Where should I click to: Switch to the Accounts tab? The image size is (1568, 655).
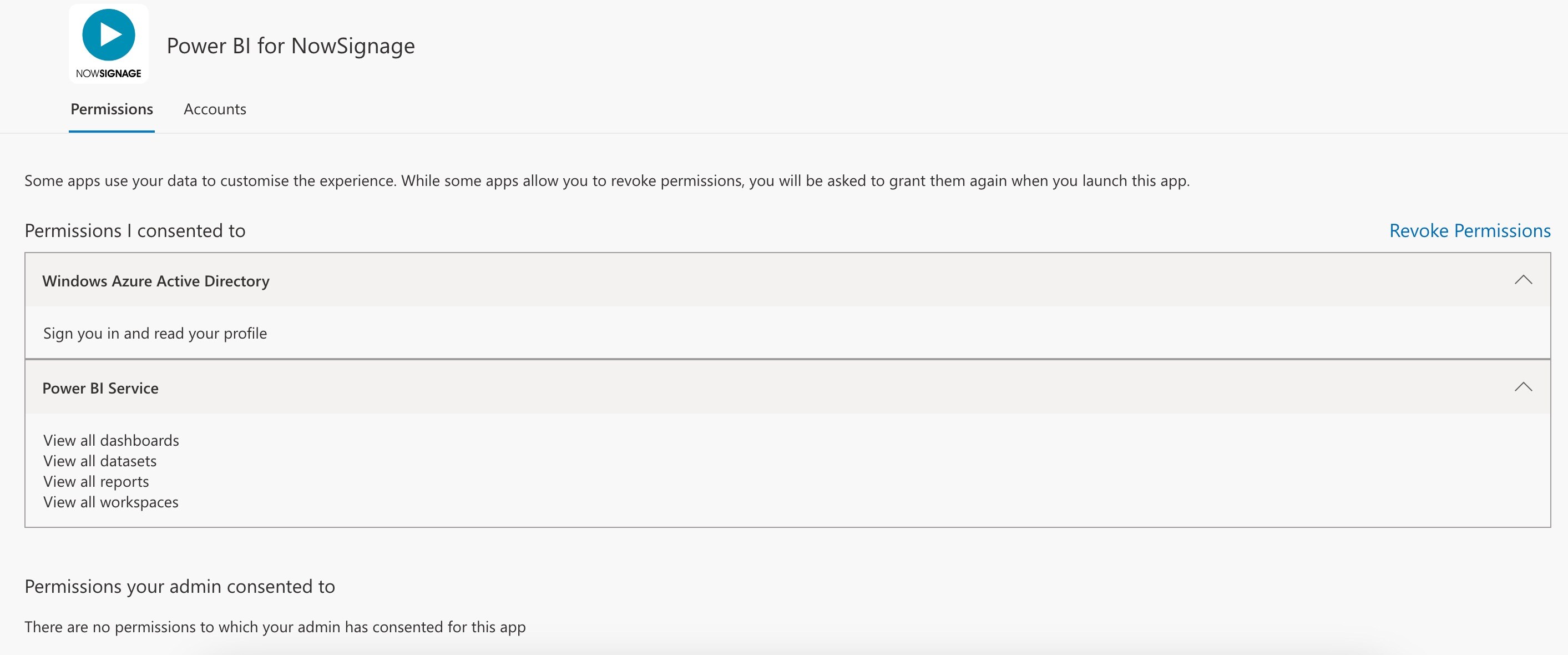[215, 109]
